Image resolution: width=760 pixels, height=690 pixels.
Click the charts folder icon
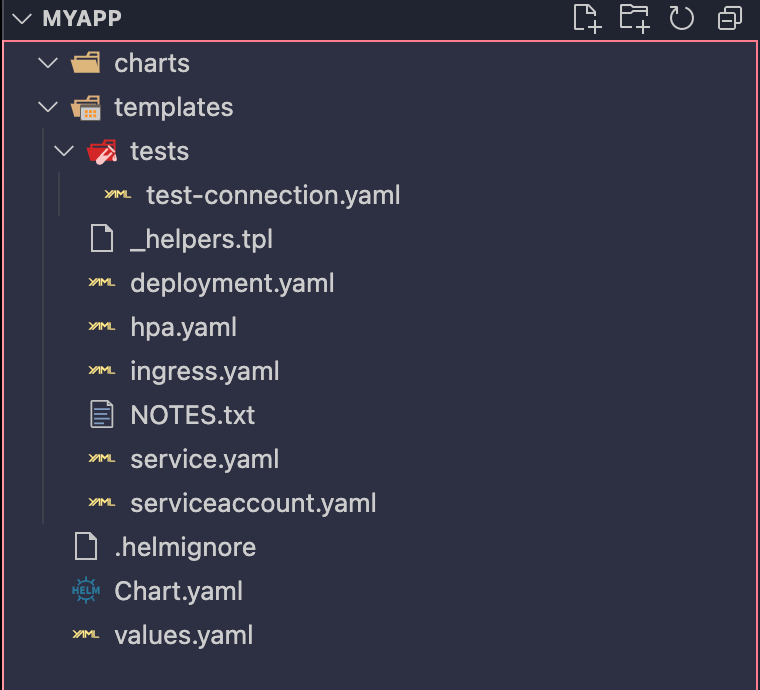tap(87, 63)
